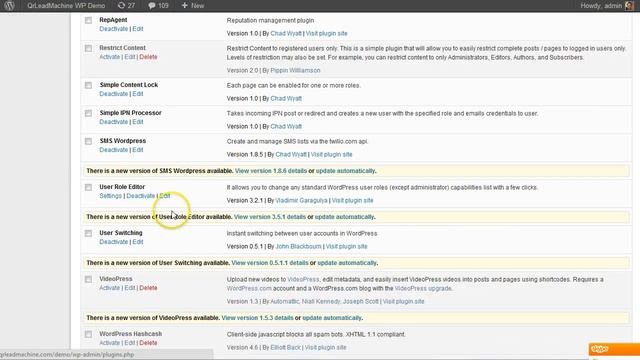Visit plugin site for RepAgent
Screen dimensions: 640x360
coord(327,33)
